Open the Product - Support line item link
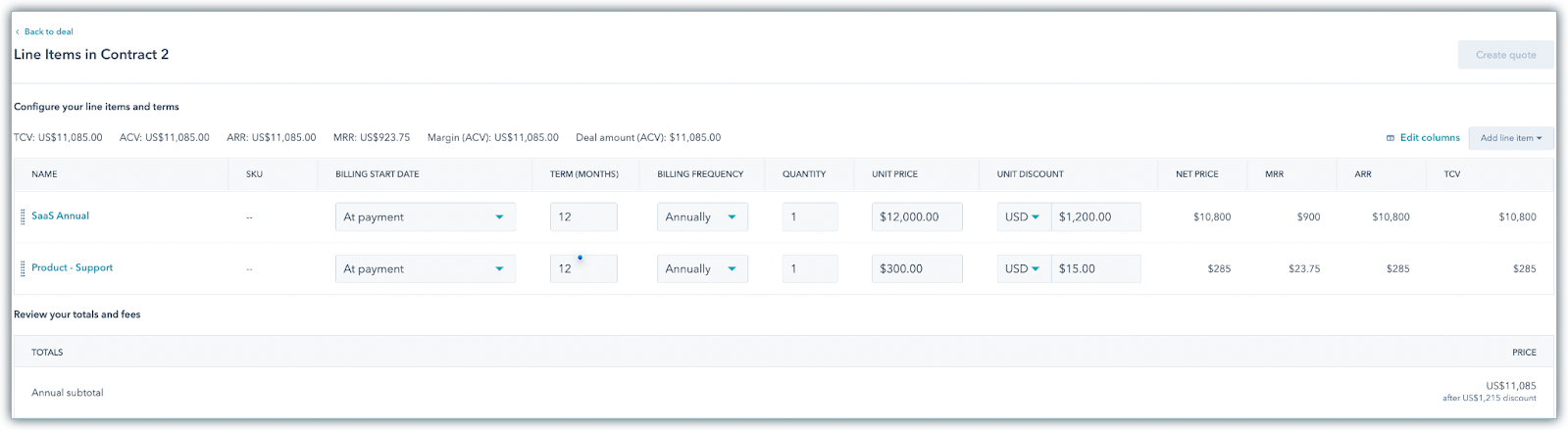 click(x=72, y=267)
